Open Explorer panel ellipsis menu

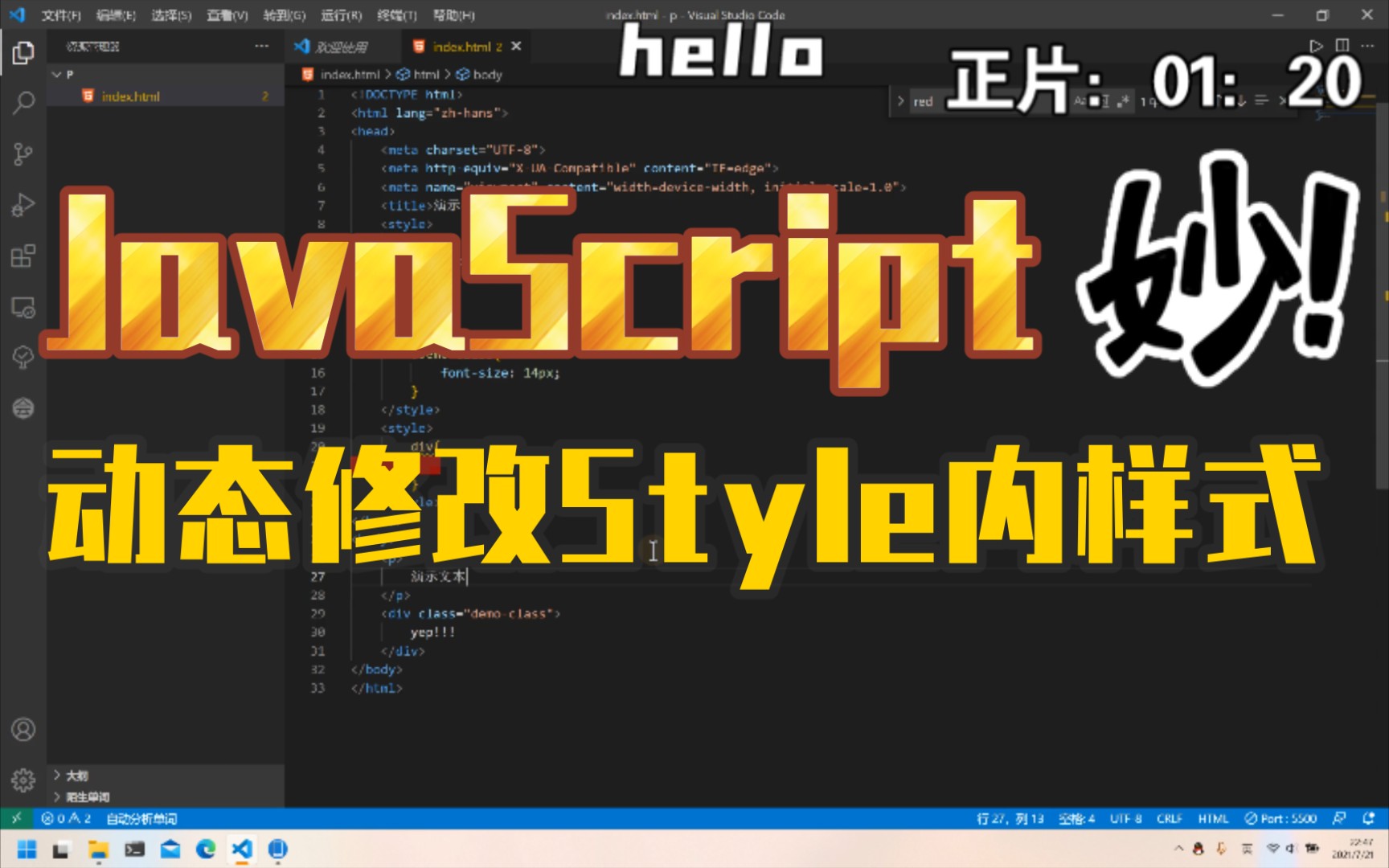click(262, 47)
